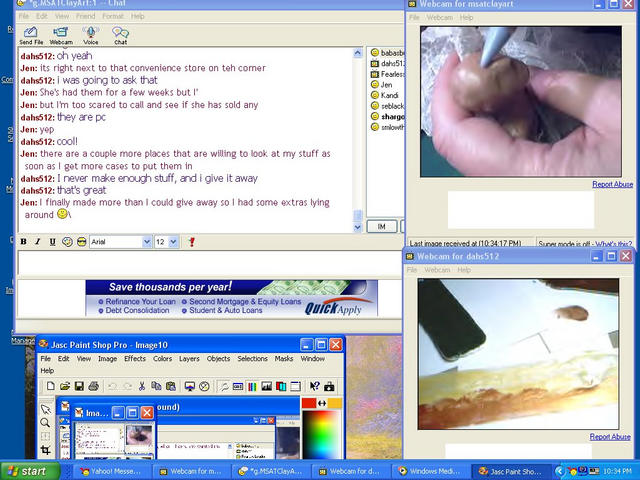This screenshot has width=640, height=480.
Task: Click the Open file icon in Paint Shop Pro
Action: (64, 386)
